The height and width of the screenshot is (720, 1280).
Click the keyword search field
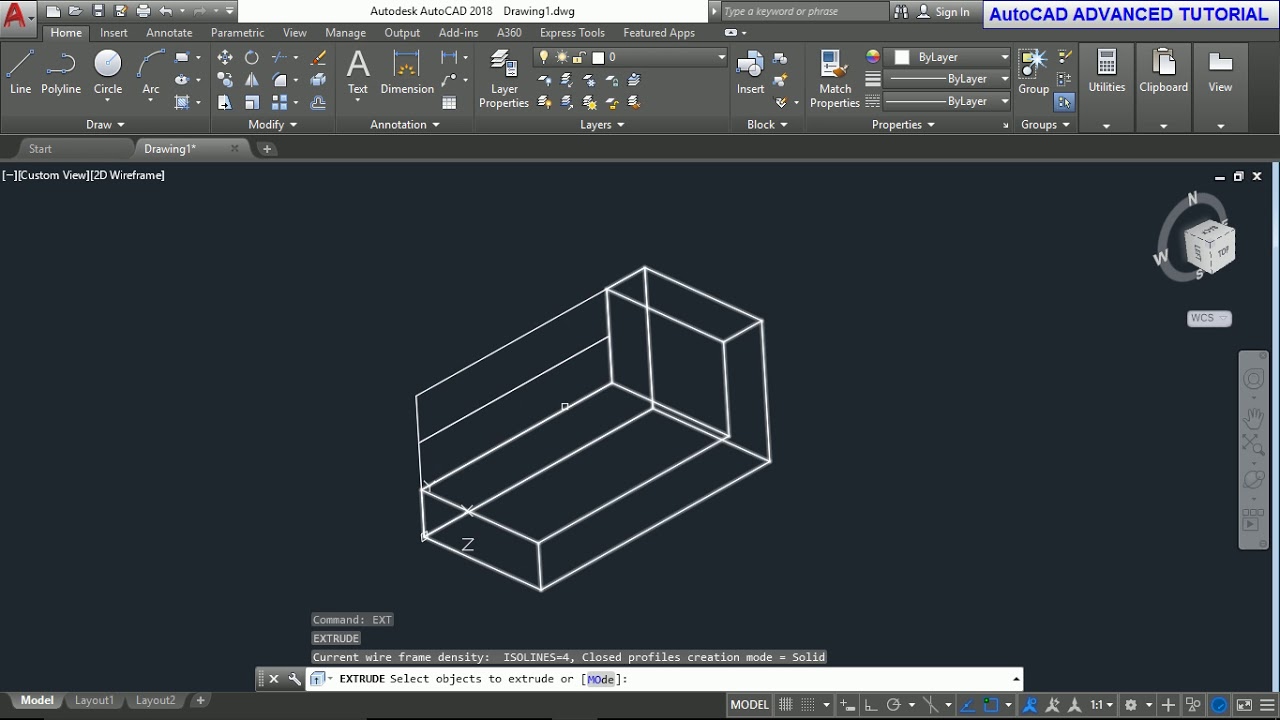click(x=804, y=12)
